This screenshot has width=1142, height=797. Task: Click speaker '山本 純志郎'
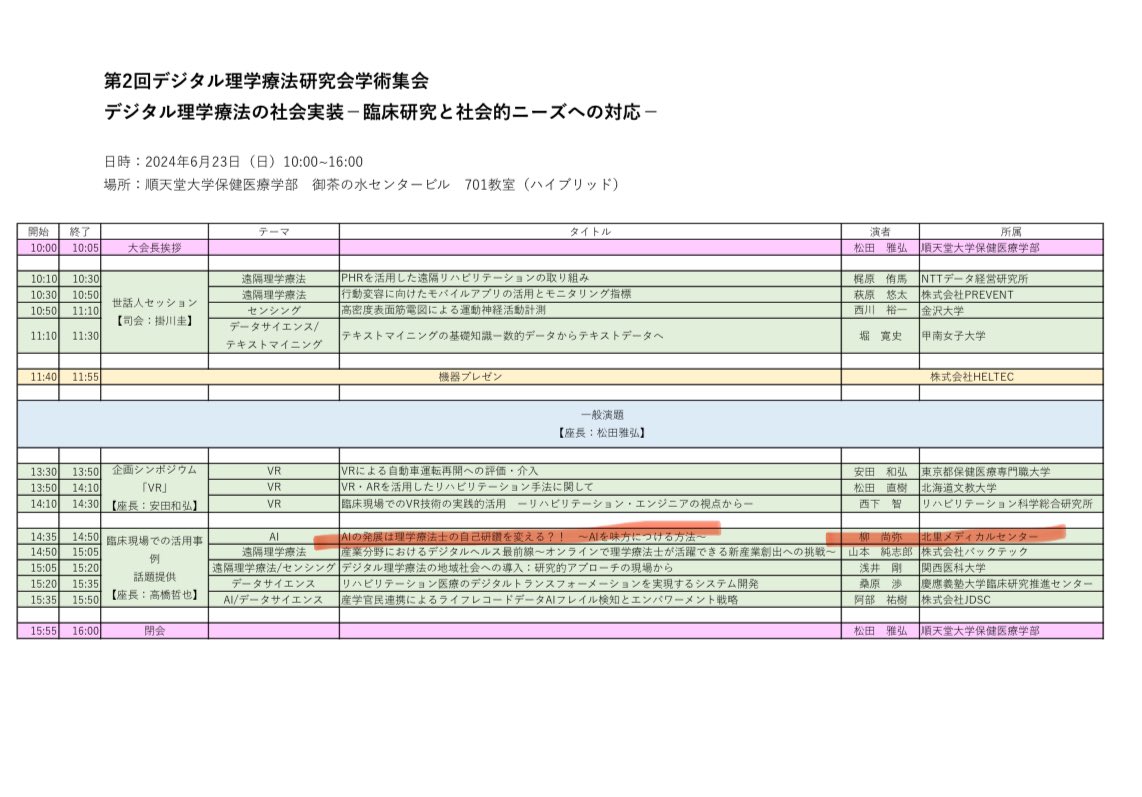tap(880, 552)
